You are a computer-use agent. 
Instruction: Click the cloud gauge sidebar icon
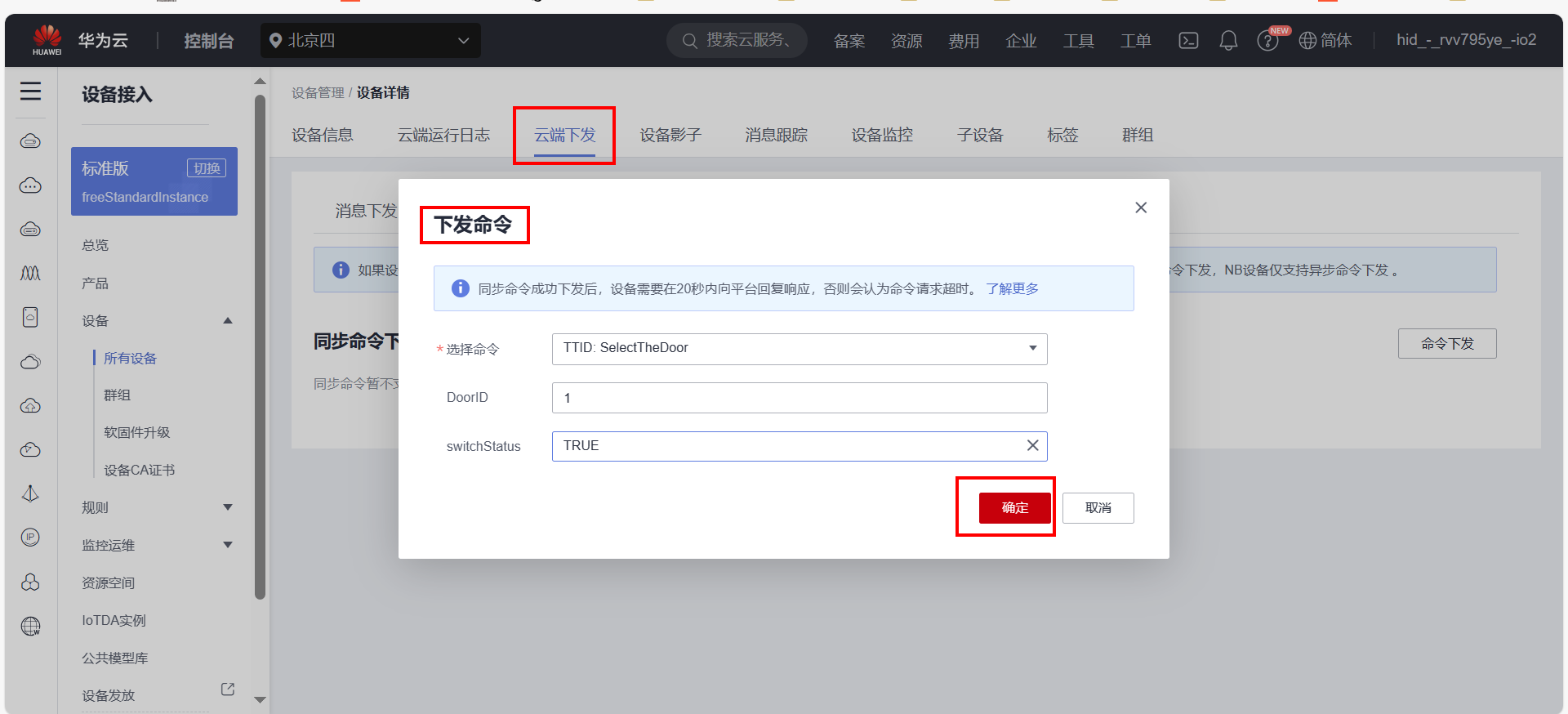tap(30, 449)
